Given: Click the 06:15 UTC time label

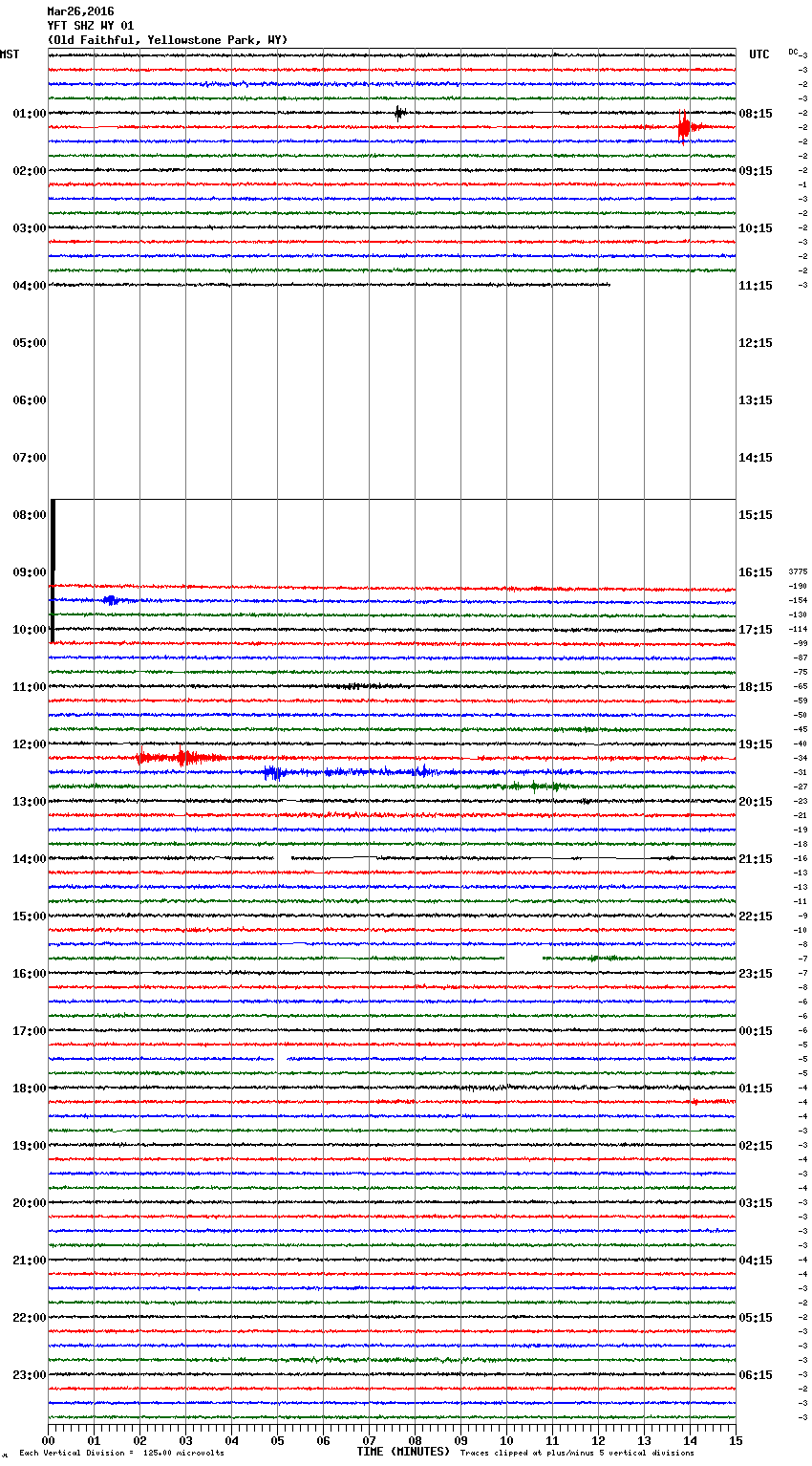Looking at the screenshot, I should (x=756, y=1375).
